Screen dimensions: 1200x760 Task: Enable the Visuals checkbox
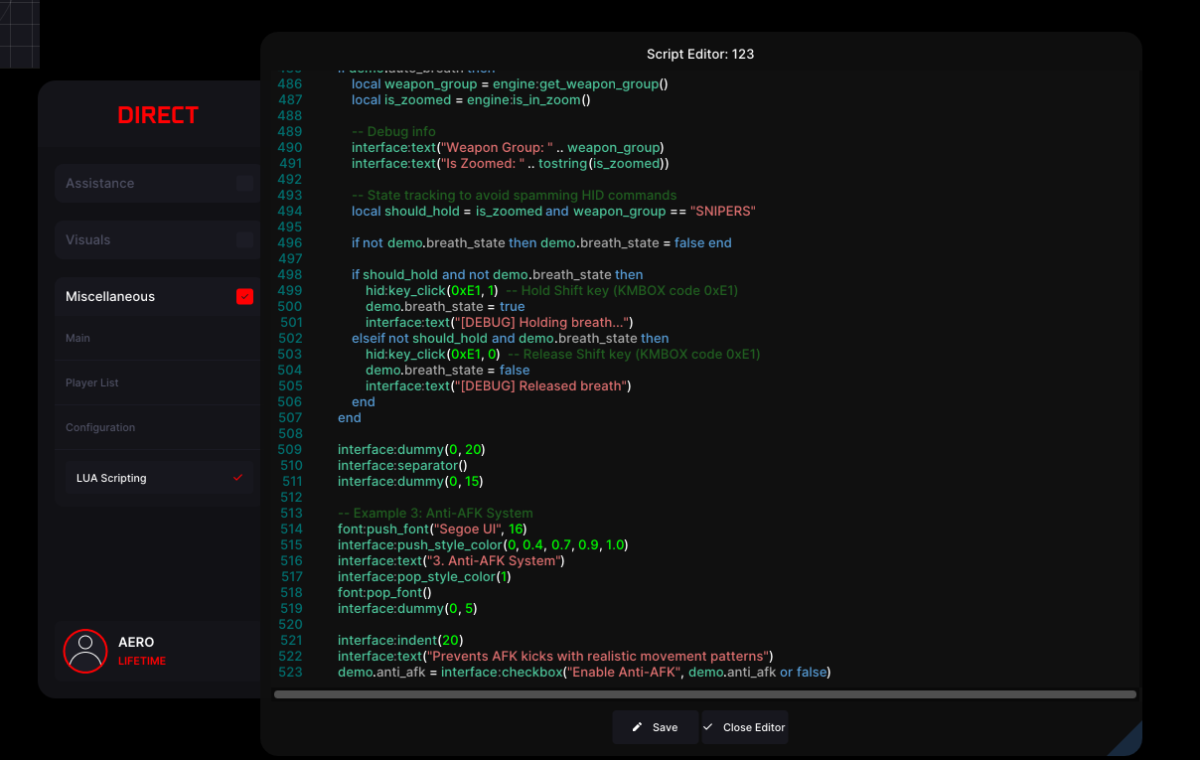(x=245, y=240)
